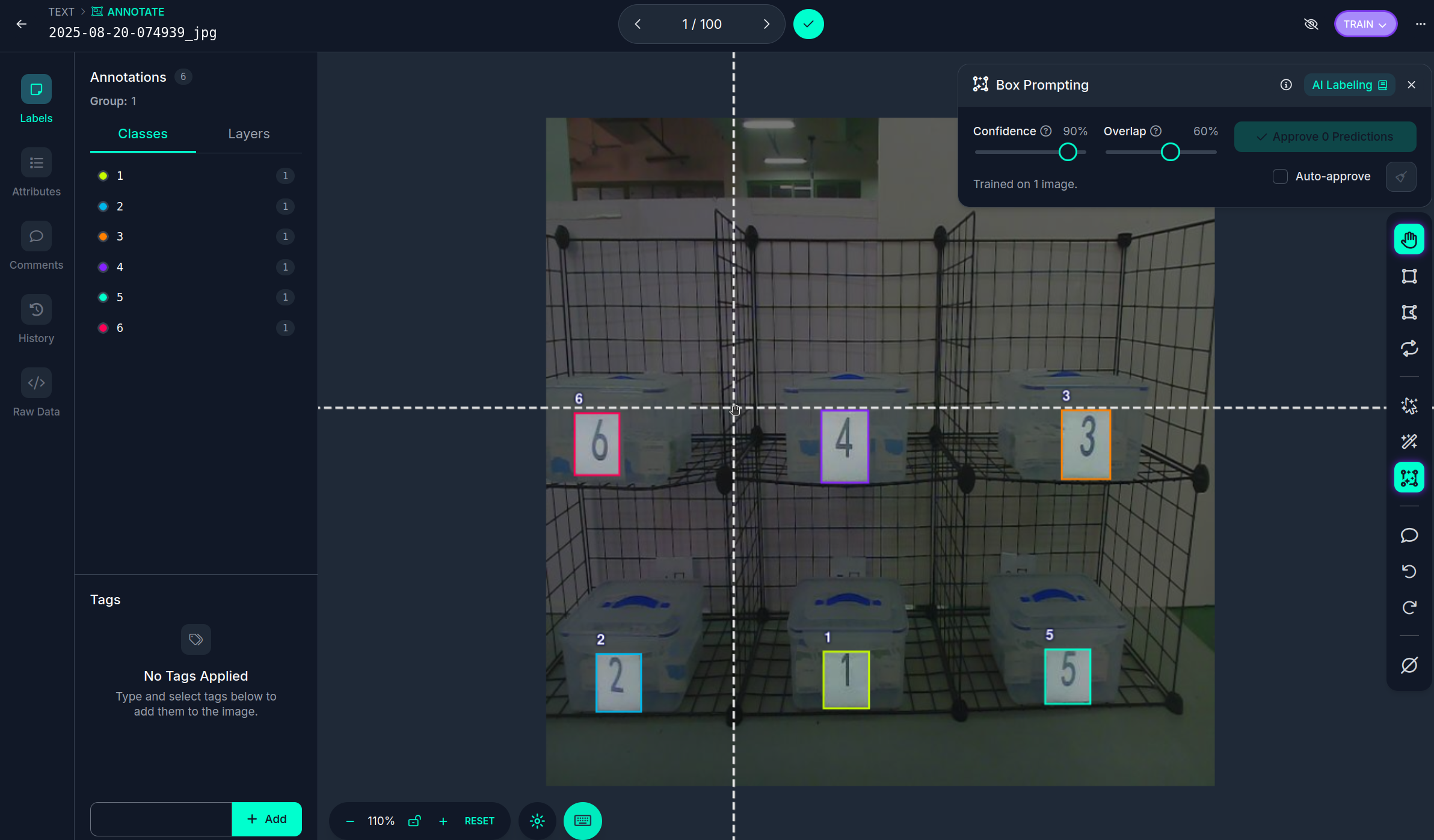Image resolution: width=1434 pixels, height=840 pixels.
Task: Toggle annotation visibility eye icon
Action: [1311, 24]
